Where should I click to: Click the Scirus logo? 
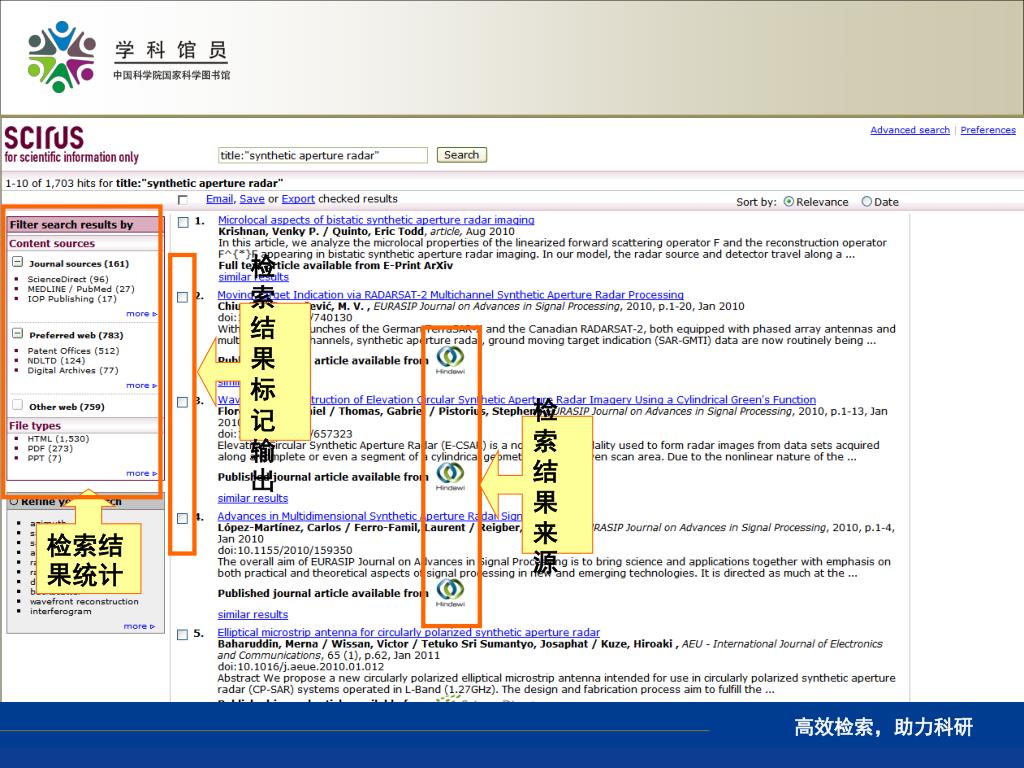point(71,144)
